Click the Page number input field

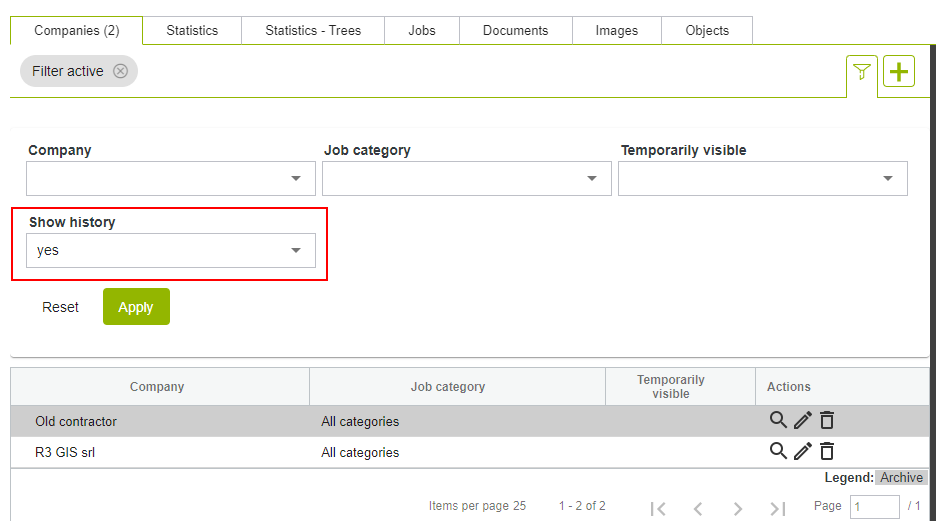[874, 507]
